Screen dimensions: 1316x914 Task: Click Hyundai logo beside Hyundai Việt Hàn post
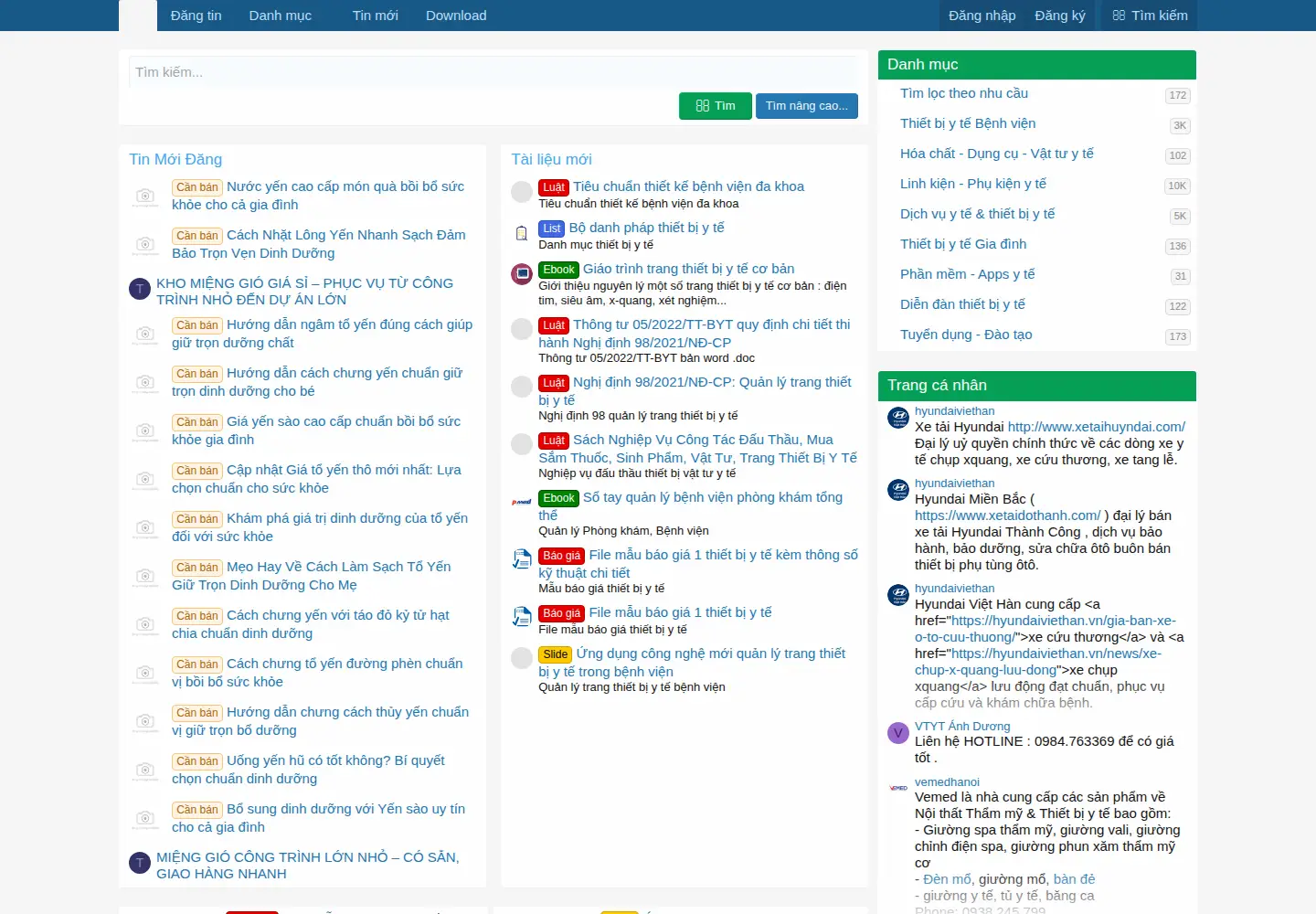tap(898, 595)
